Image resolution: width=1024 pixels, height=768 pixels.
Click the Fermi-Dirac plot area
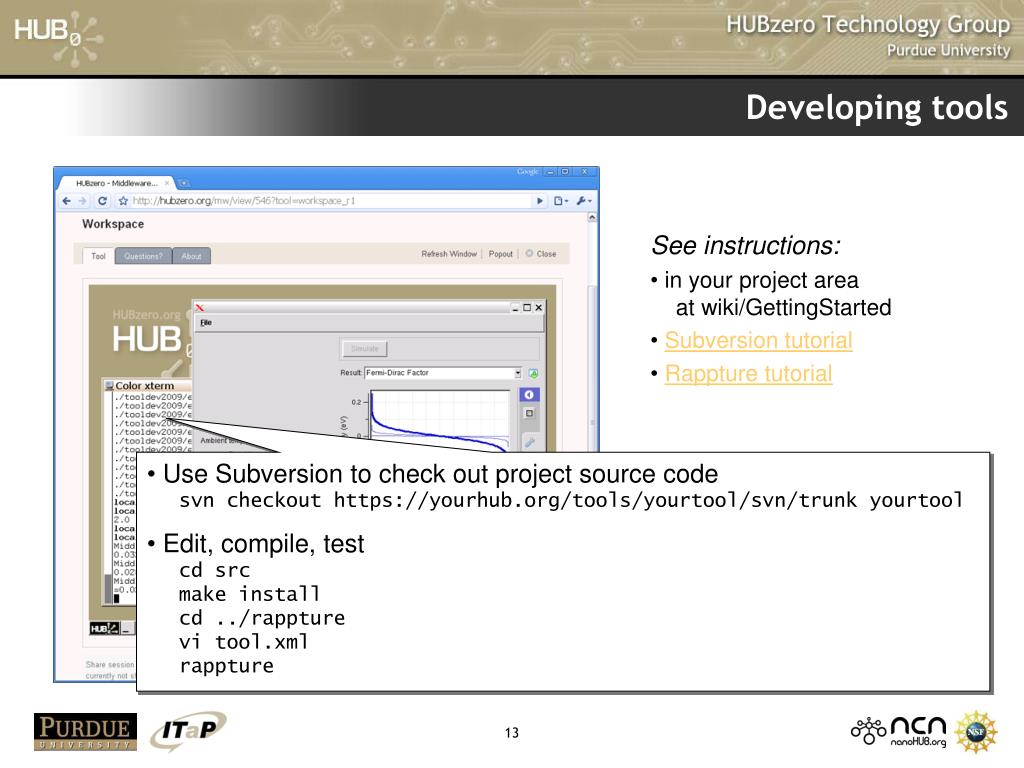tap(440, 421)
